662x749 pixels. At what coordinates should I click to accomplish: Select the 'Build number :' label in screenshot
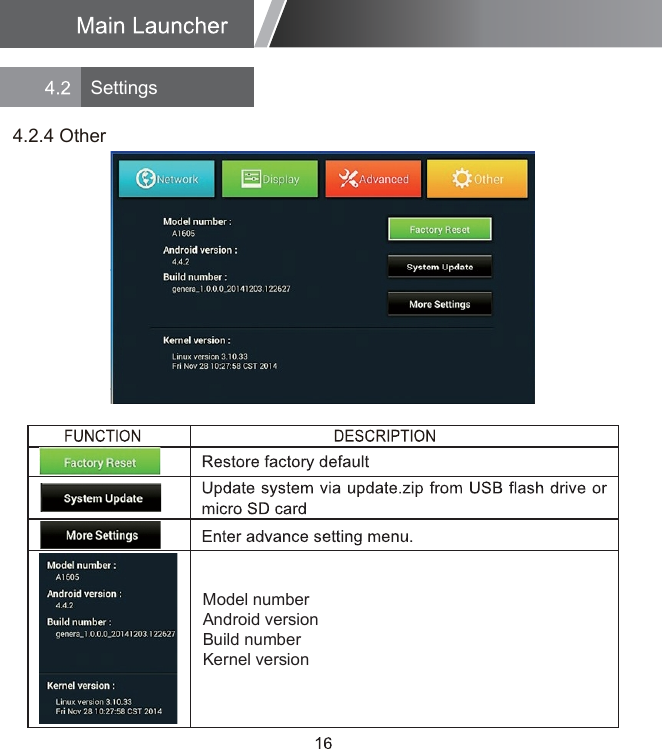195,277
